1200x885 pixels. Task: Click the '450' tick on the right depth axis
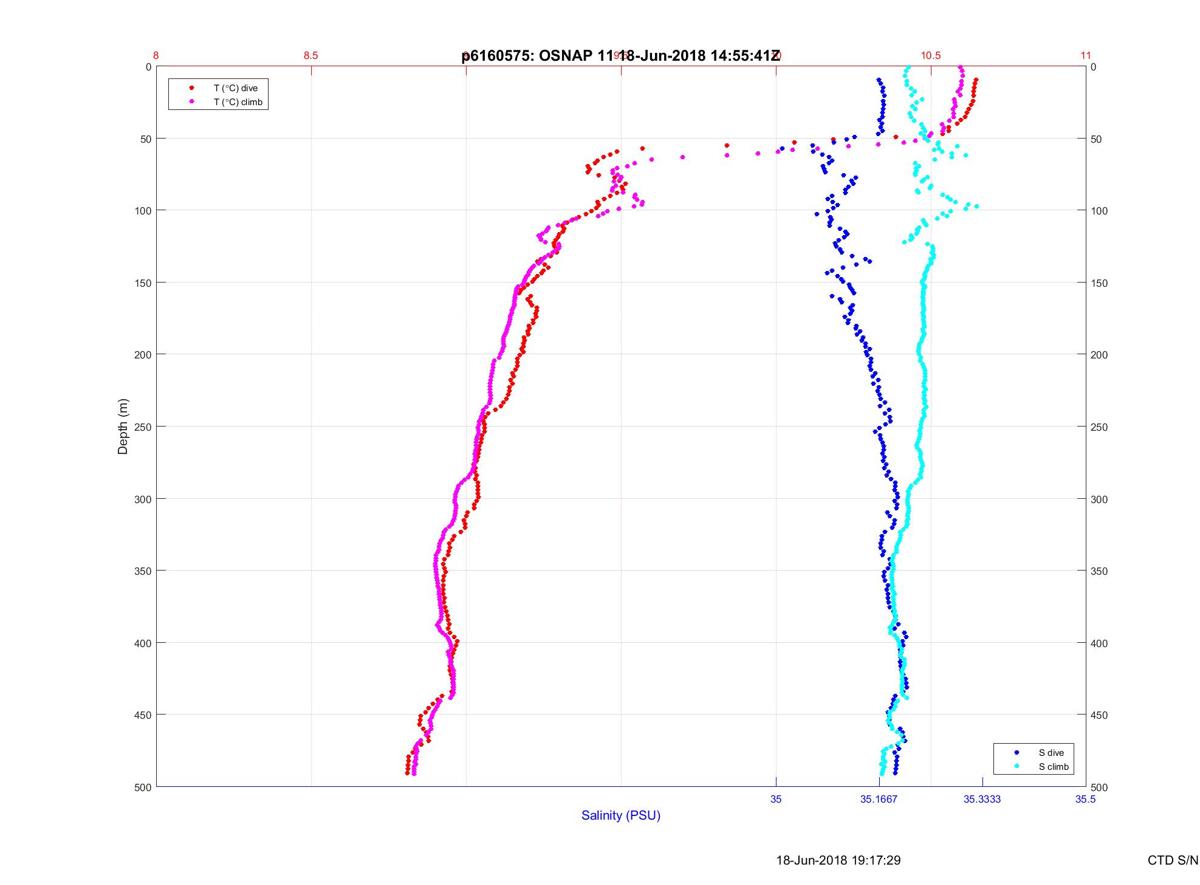pyautogui.click(x=1100, y=715)
